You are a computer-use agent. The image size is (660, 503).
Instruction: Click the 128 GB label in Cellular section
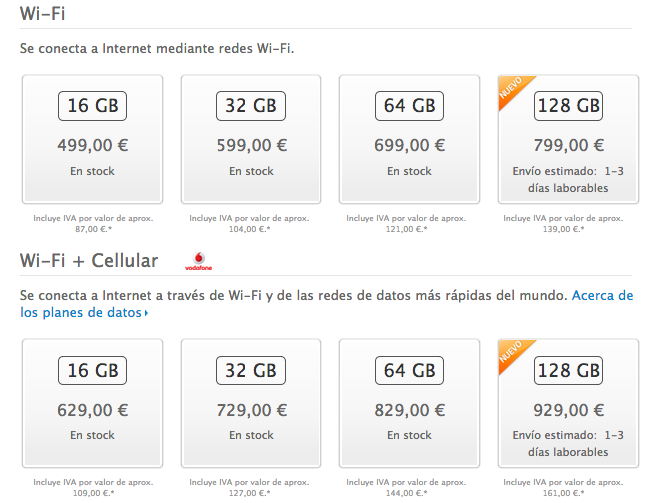coord(568,370)
